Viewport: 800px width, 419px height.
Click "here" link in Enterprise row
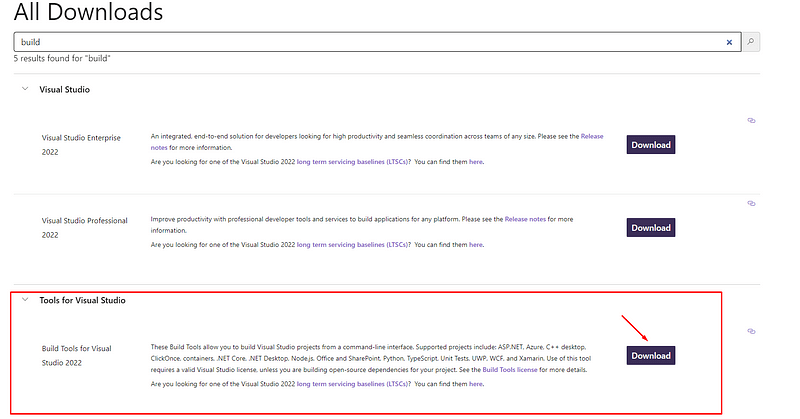click(476, 161)
